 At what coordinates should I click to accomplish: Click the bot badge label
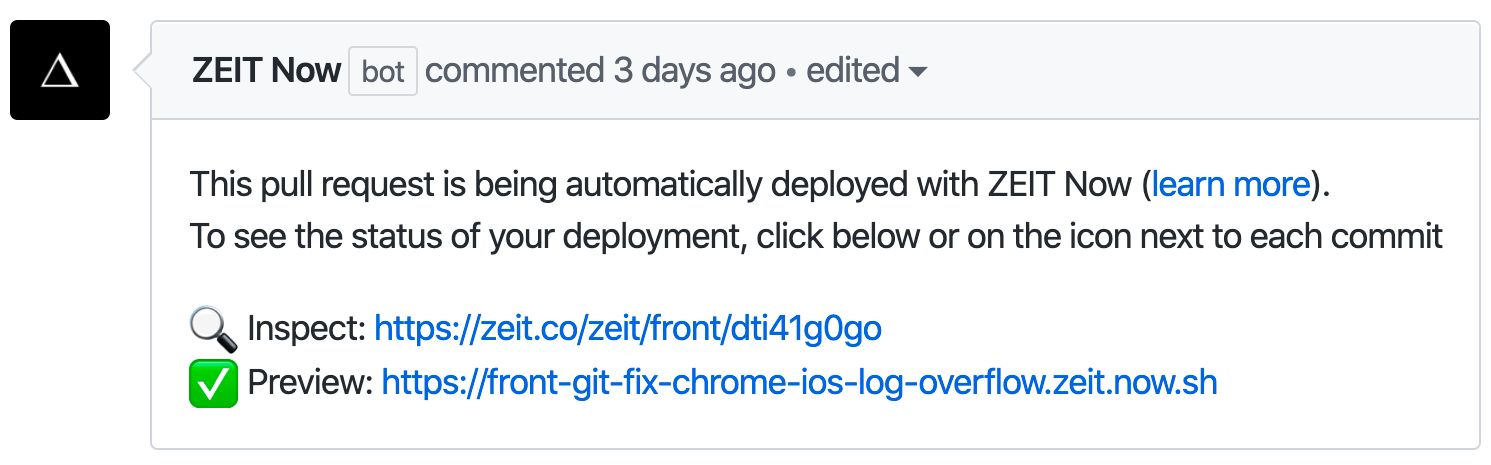(383, 72)
